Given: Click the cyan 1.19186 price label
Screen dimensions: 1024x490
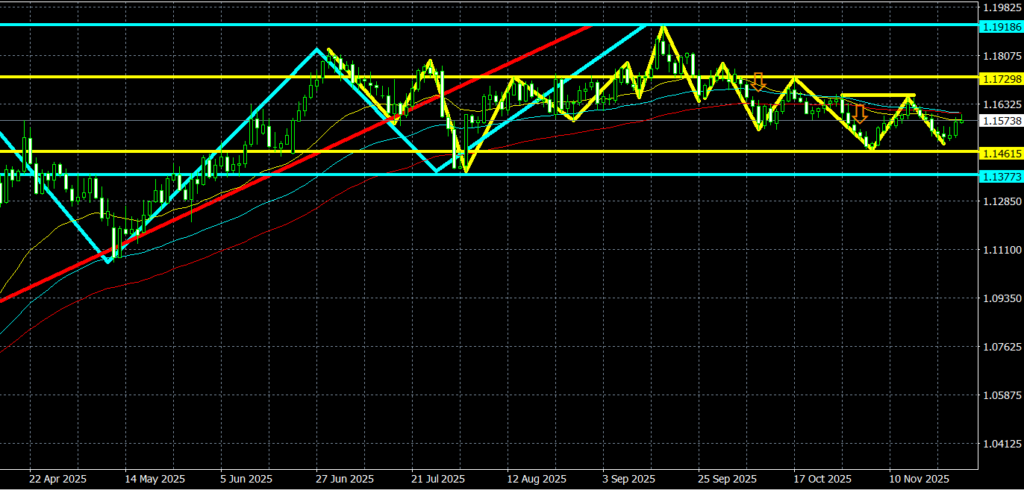Looking at the screenshot, I should [998, 24].
